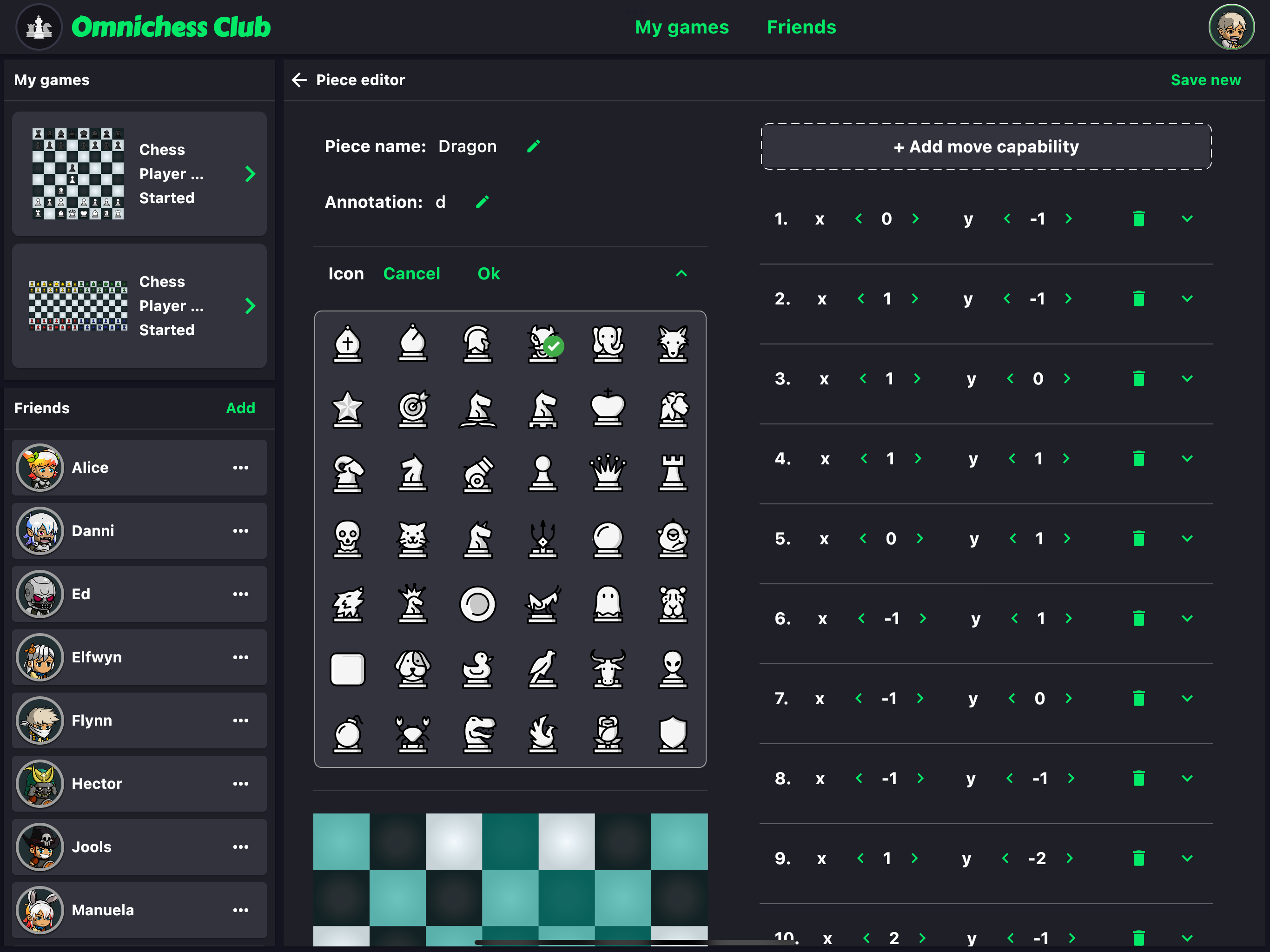Select the plain circle token icon
Screen dimensions: 1270x952
coord(478,603)
